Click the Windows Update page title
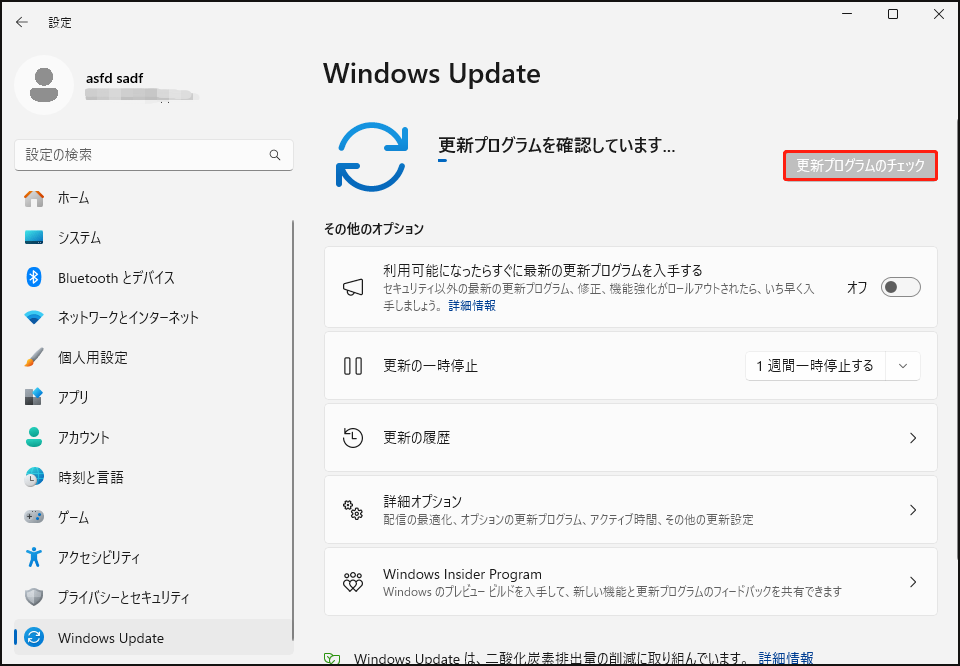 coord(432,73)
